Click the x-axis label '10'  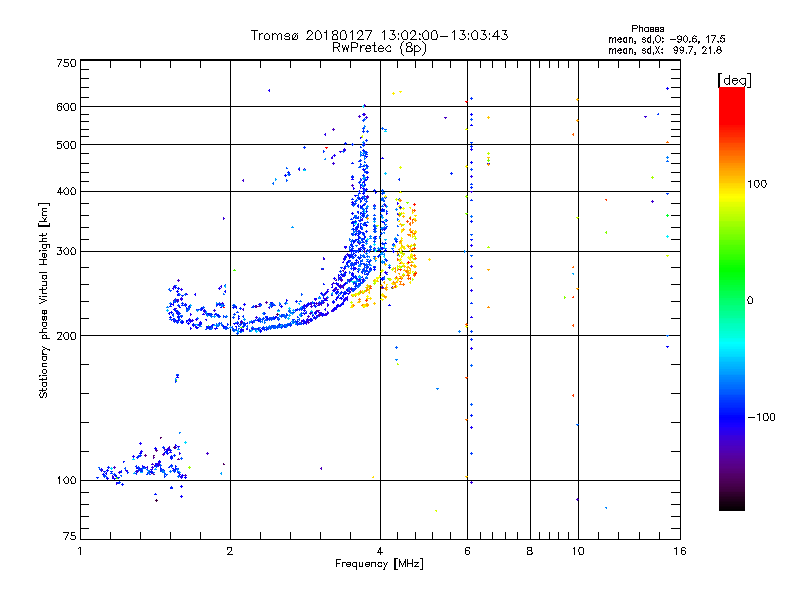tap(578, 551)
